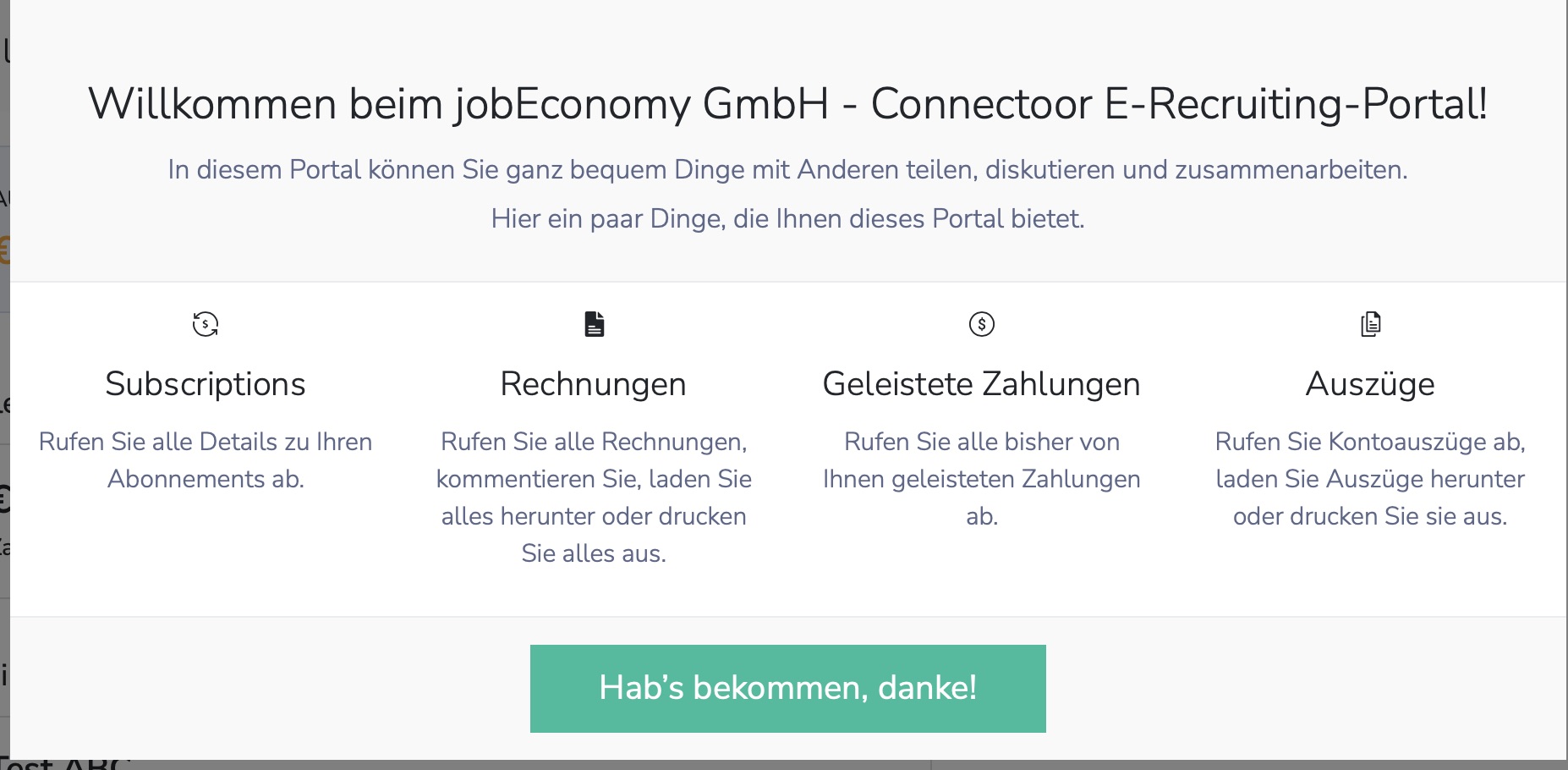Click the Auszüge statements copy icon

pos(1371,324)
